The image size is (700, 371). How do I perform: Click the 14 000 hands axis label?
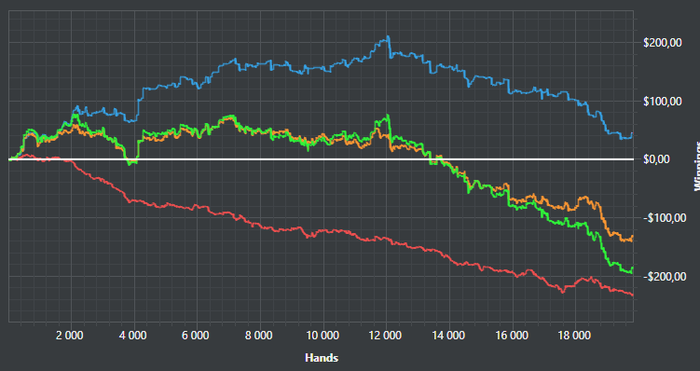449,335
